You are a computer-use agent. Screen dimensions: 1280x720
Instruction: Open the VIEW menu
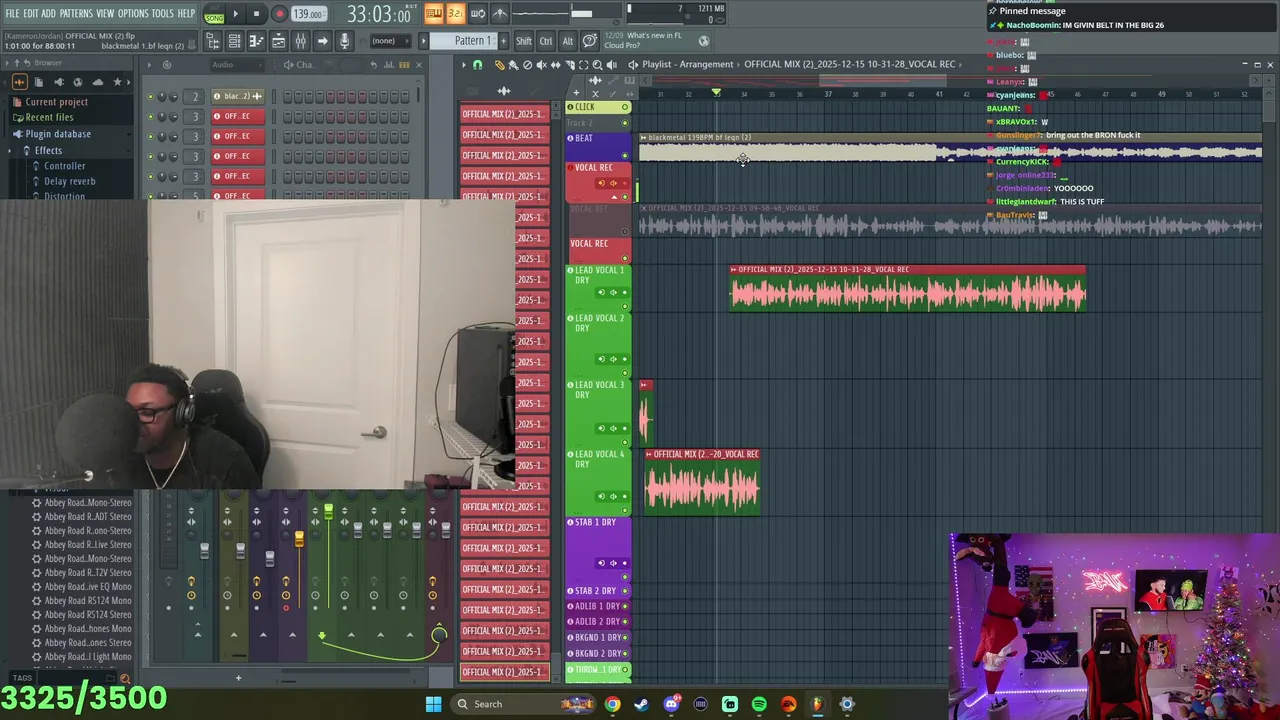(105, 13)
